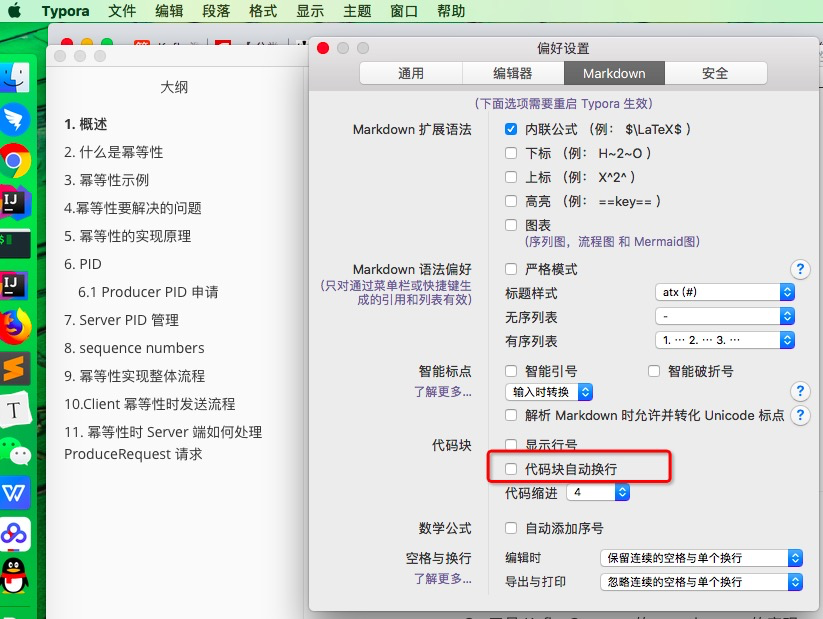The width and height of the screenshot is (823, 619).
Task: Switch to 通用 preferences tab
Action: [411, 73]
